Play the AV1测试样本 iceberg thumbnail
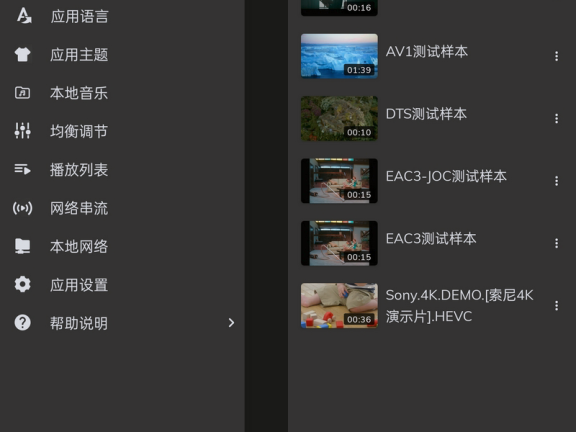 (339, 56)
